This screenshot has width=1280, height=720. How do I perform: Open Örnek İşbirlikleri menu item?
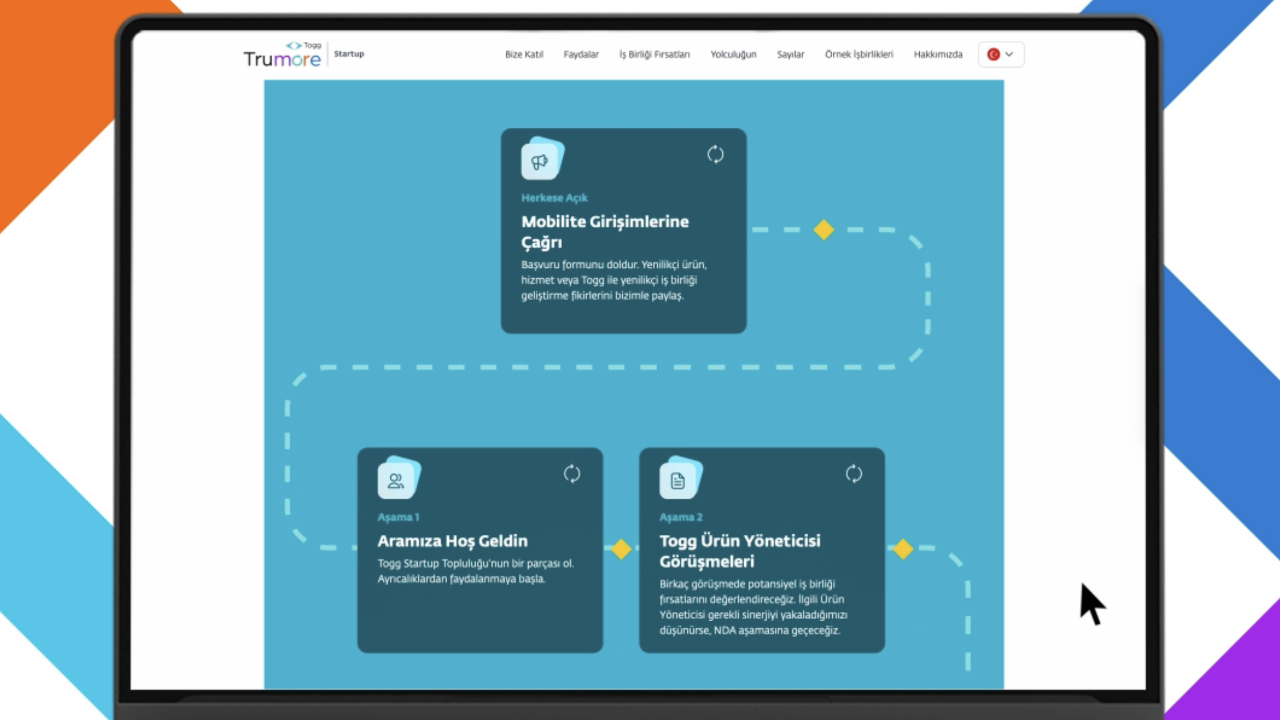[859, 55]
